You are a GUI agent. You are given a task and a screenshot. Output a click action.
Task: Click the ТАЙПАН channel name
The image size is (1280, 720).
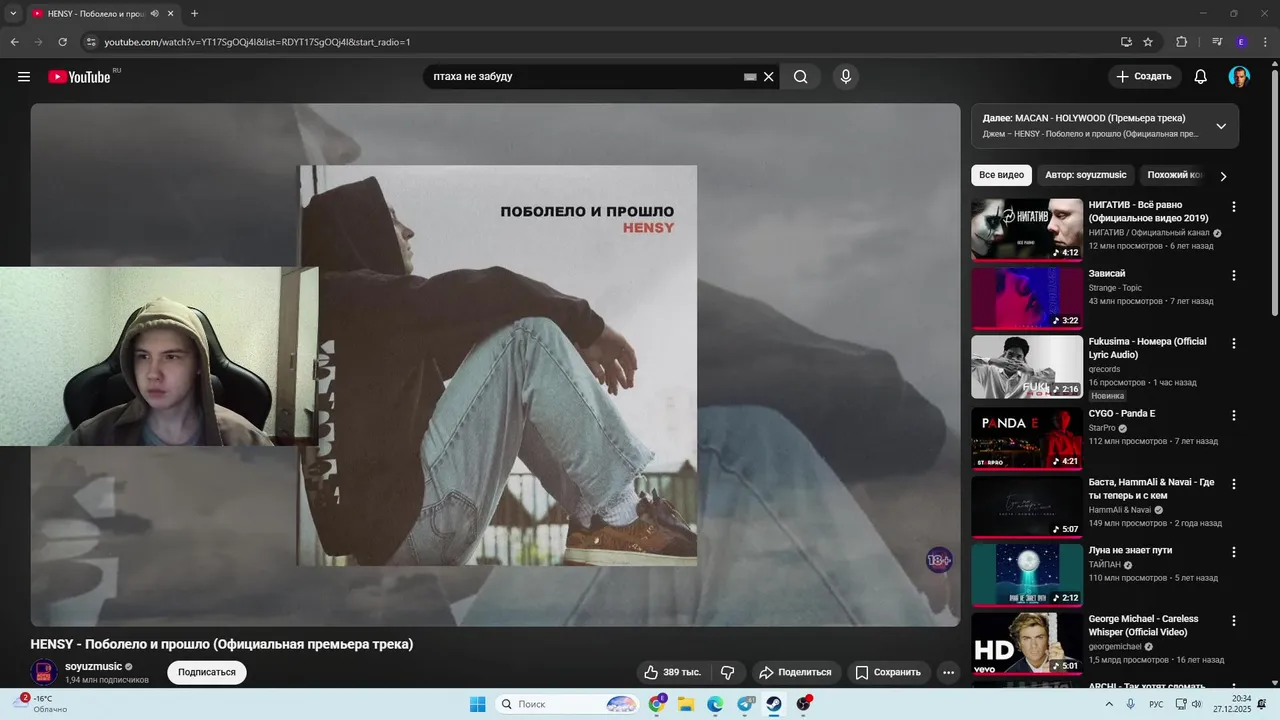(x=1105, y=564)
